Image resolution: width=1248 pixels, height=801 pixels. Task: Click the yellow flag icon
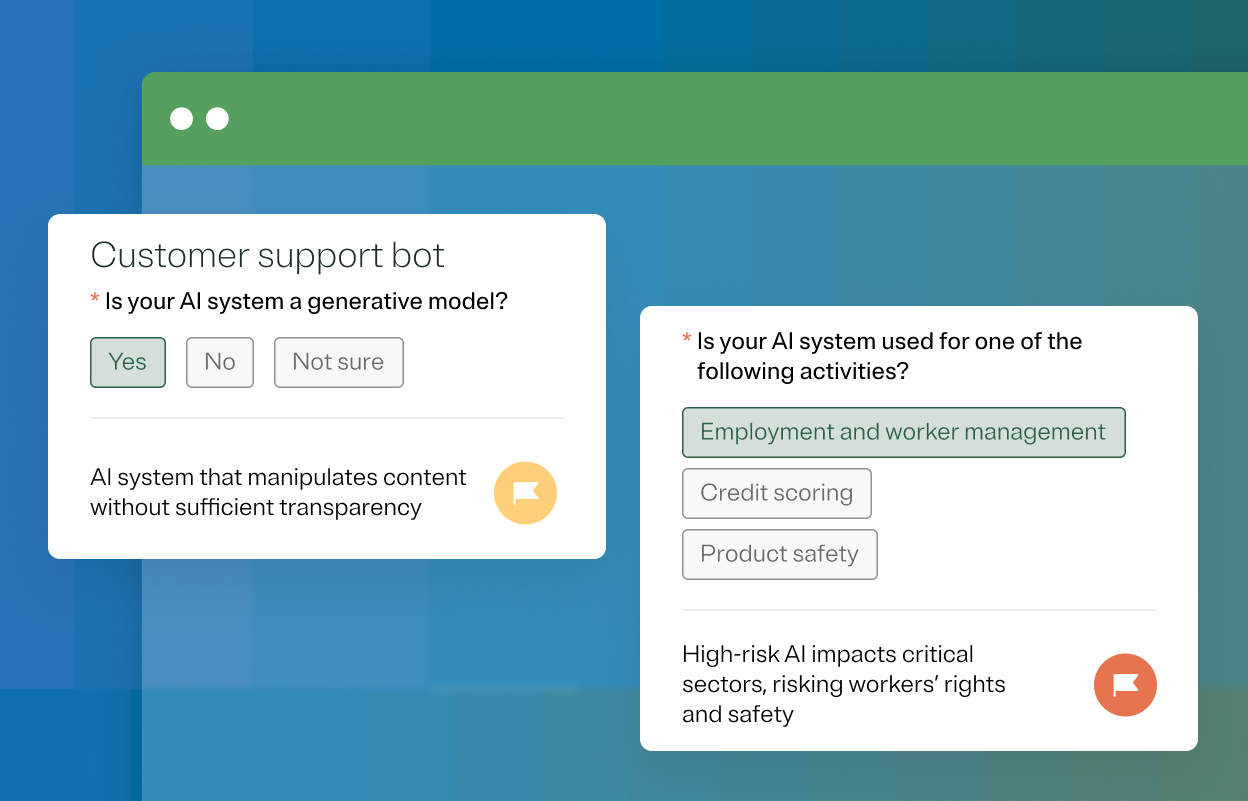click(525, 493)
